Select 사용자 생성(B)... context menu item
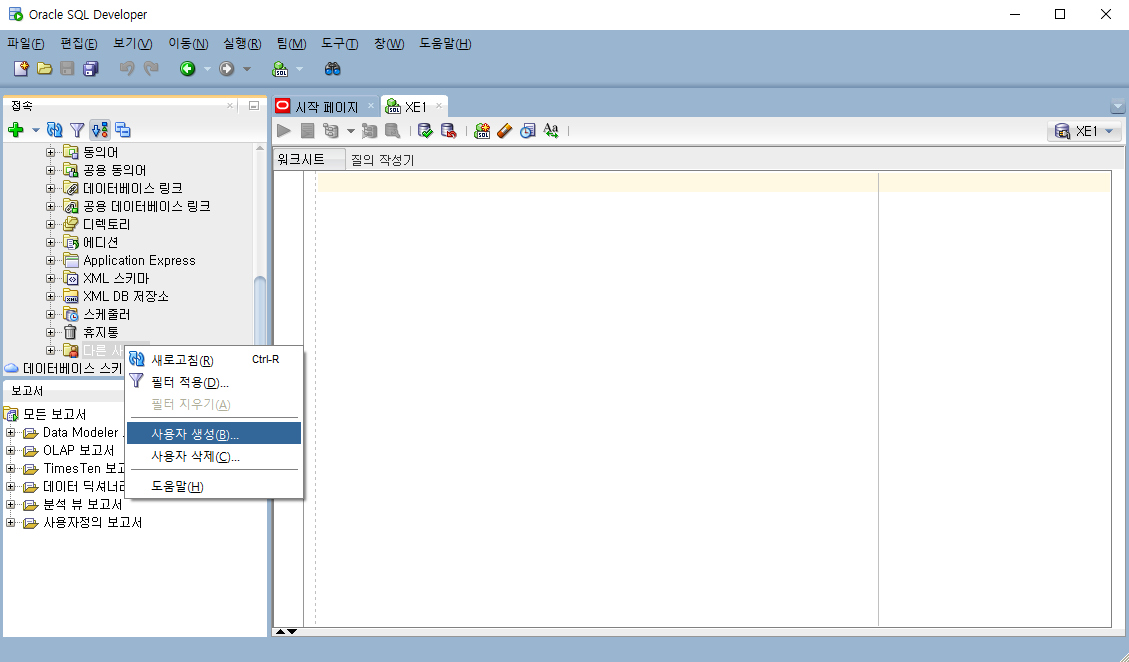The image size is (1129, 662). 214,434
